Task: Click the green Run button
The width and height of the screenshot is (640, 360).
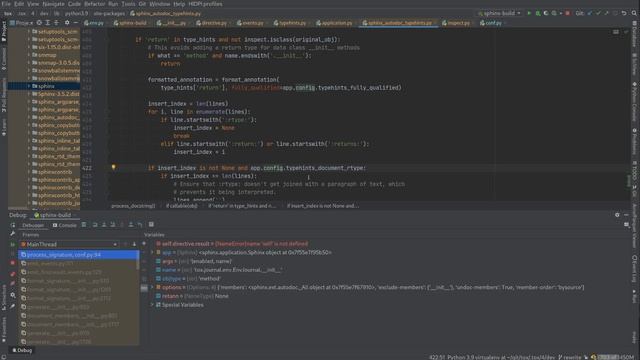Action: click(529, 13)
